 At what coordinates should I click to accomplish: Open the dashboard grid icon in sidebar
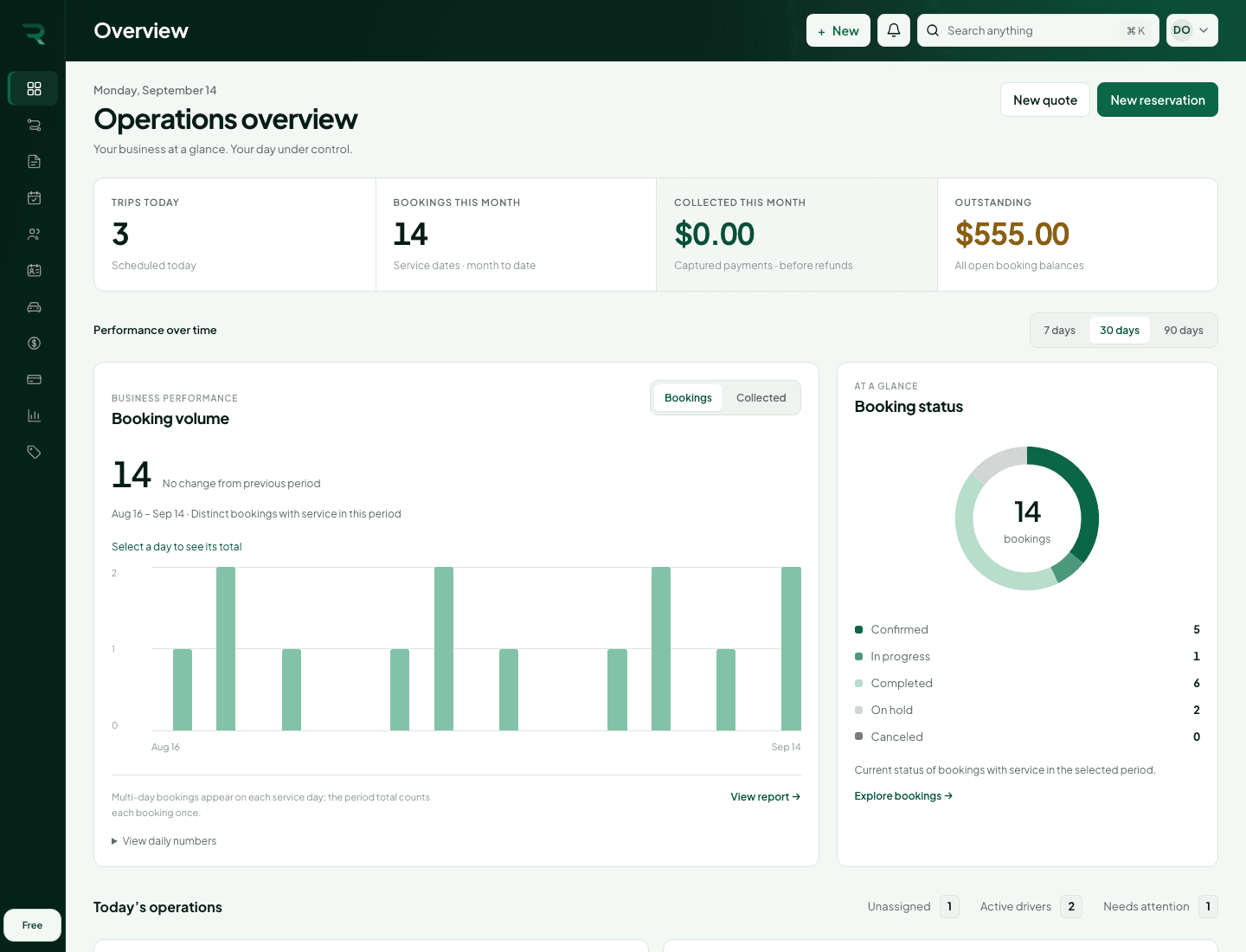click(x=34, y=88)
